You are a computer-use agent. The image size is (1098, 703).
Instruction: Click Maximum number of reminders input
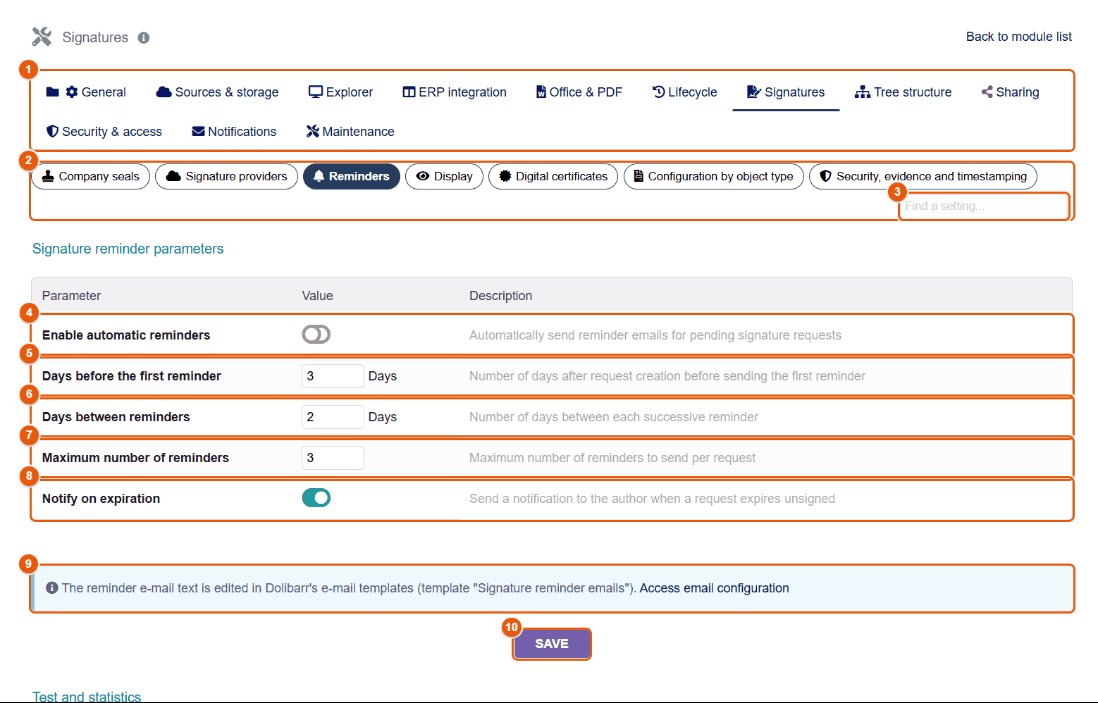(x=333, y=457)
